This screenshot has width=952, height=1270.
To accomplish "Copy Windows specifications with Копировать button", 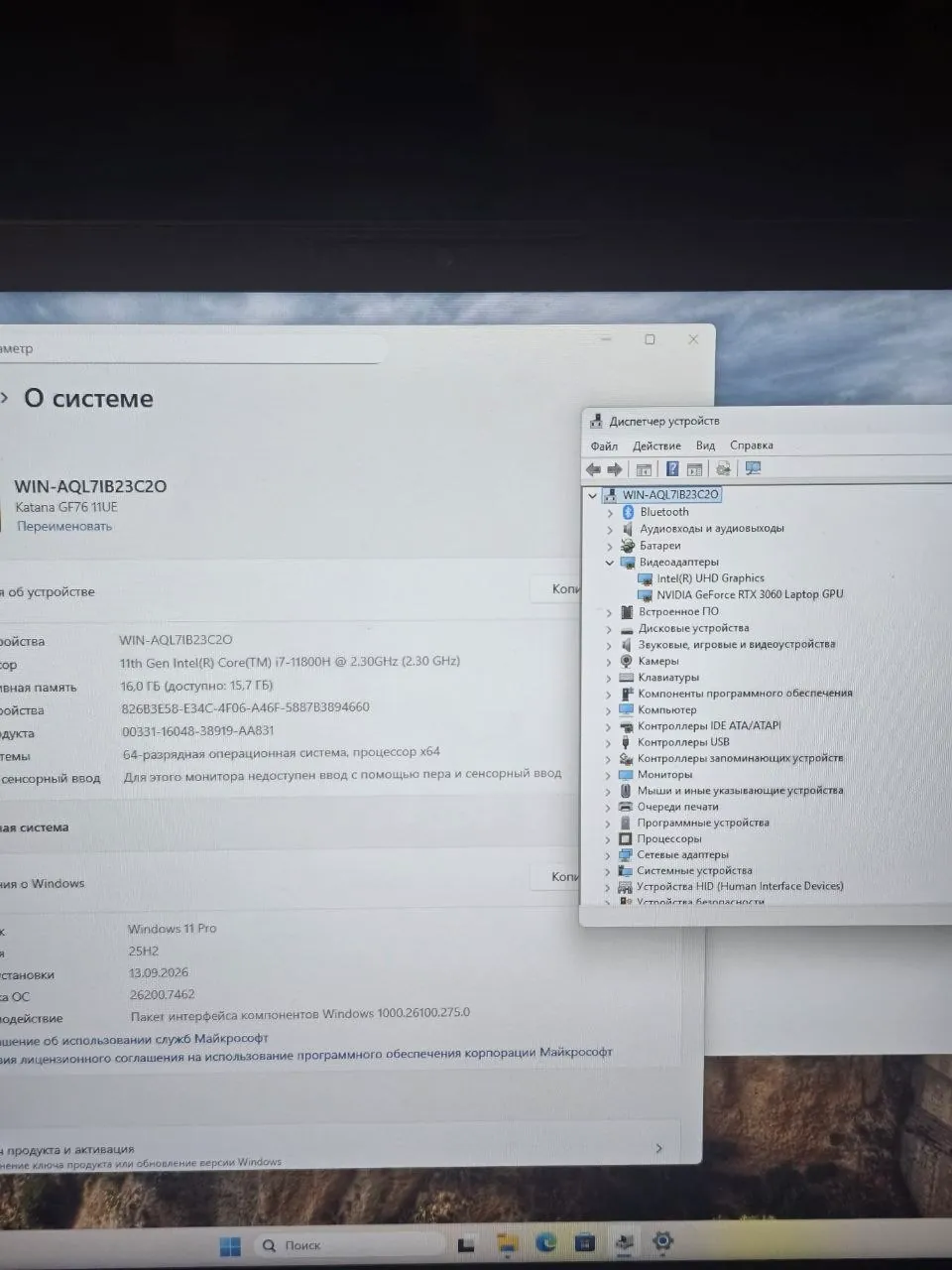I will [557, 877].
